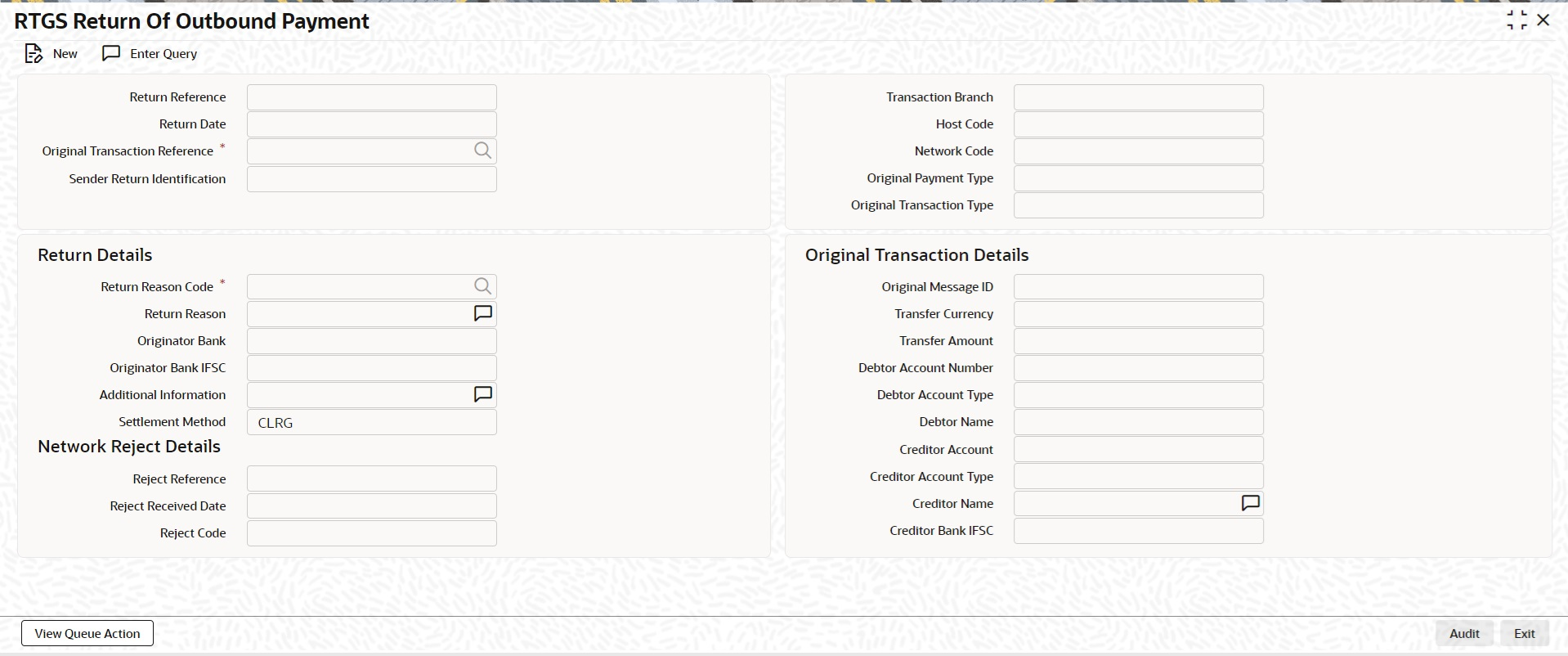Click the Network Code field
The width and height of the screenshot is (1568, 656).
(x=1139, y=151)
